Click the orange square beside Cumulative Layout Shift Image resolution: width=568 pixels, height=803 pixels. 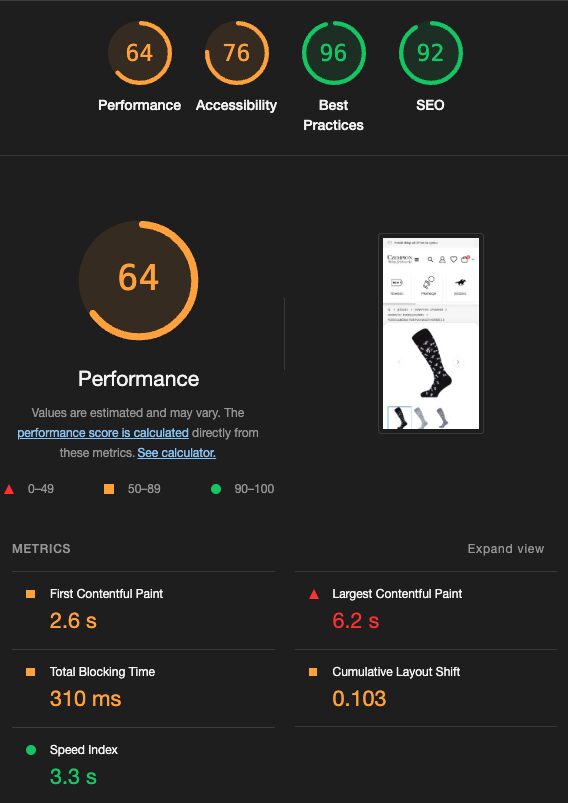click(x=313, y=672)
